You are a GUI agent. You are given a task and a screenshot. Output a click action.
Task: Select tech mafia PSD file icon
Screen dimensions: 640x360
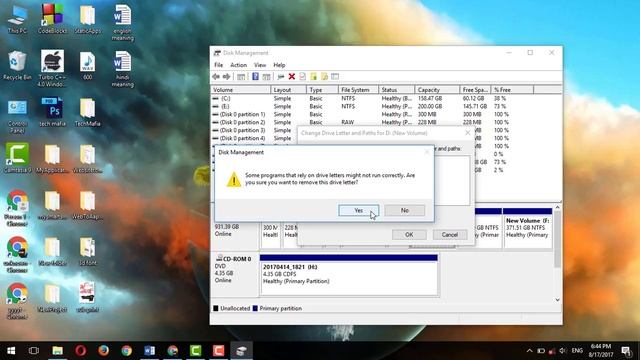click(52, 112)
